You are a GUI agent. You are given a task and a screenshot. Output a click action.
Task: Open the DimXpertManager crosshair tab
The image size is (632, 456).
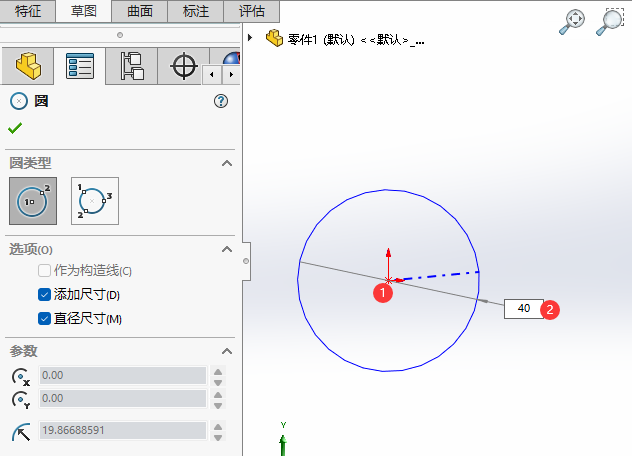pos(184,66)
